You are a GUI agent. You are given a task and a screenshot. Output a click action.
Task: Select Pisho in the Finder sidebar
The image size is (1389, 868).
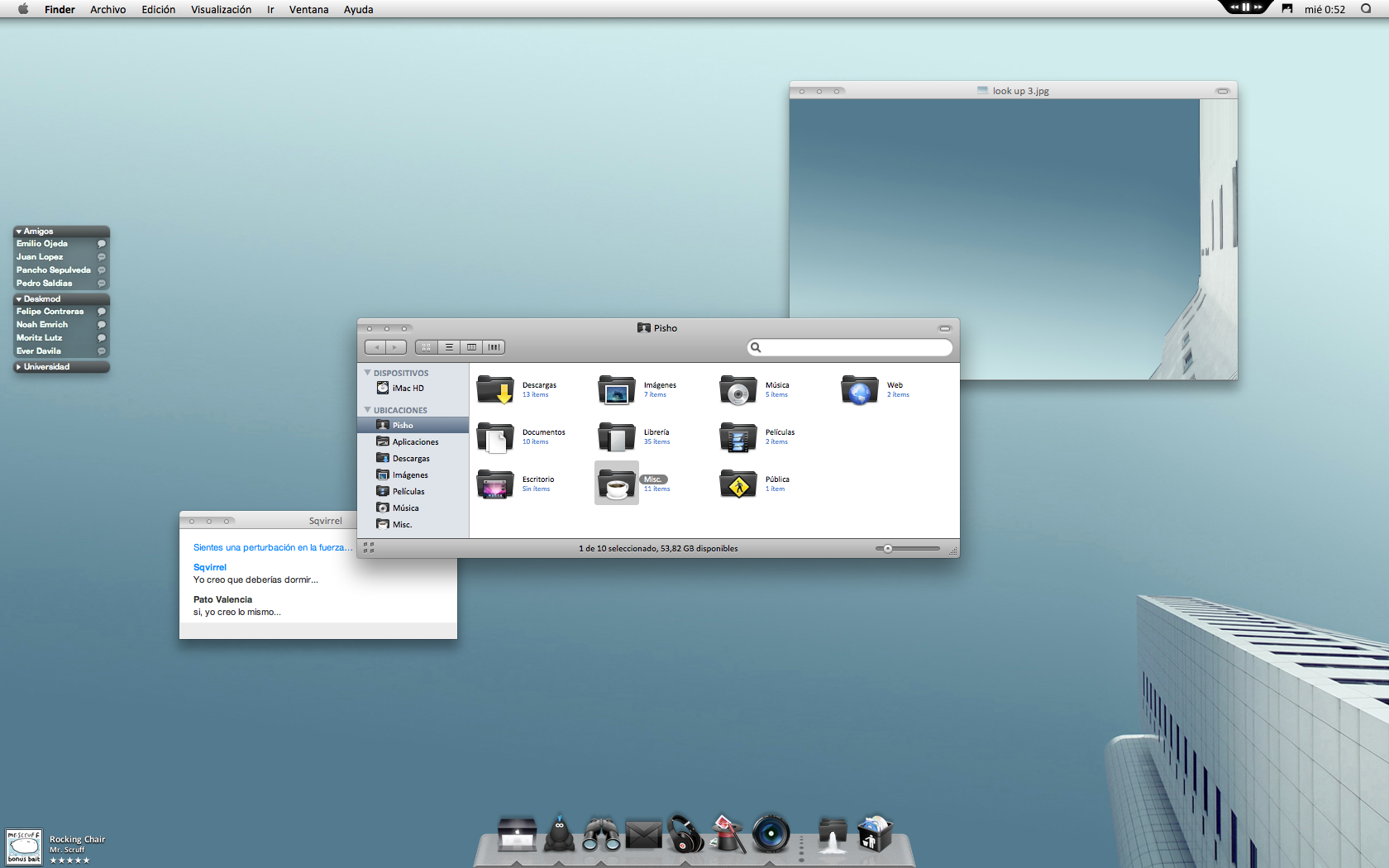413,425
